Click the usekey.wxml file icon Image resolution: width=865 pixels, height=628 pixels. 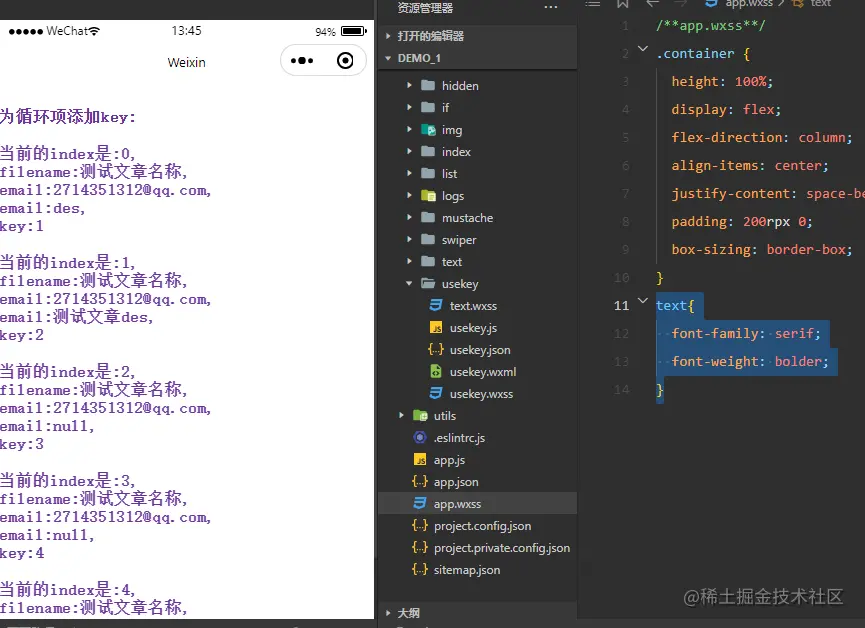click(x=436, y=371)
